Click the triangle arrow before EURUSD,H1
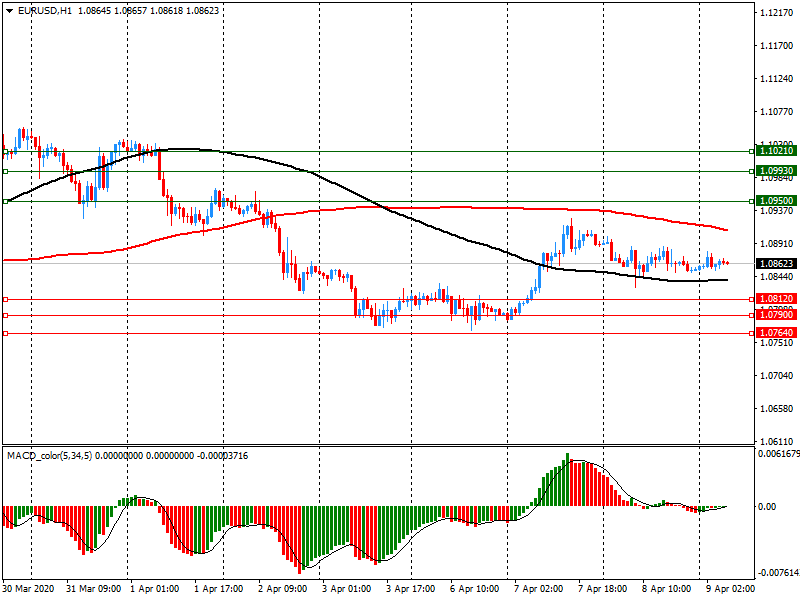The width and height of the screenshot is (800, 600). [x=9, y=10]
